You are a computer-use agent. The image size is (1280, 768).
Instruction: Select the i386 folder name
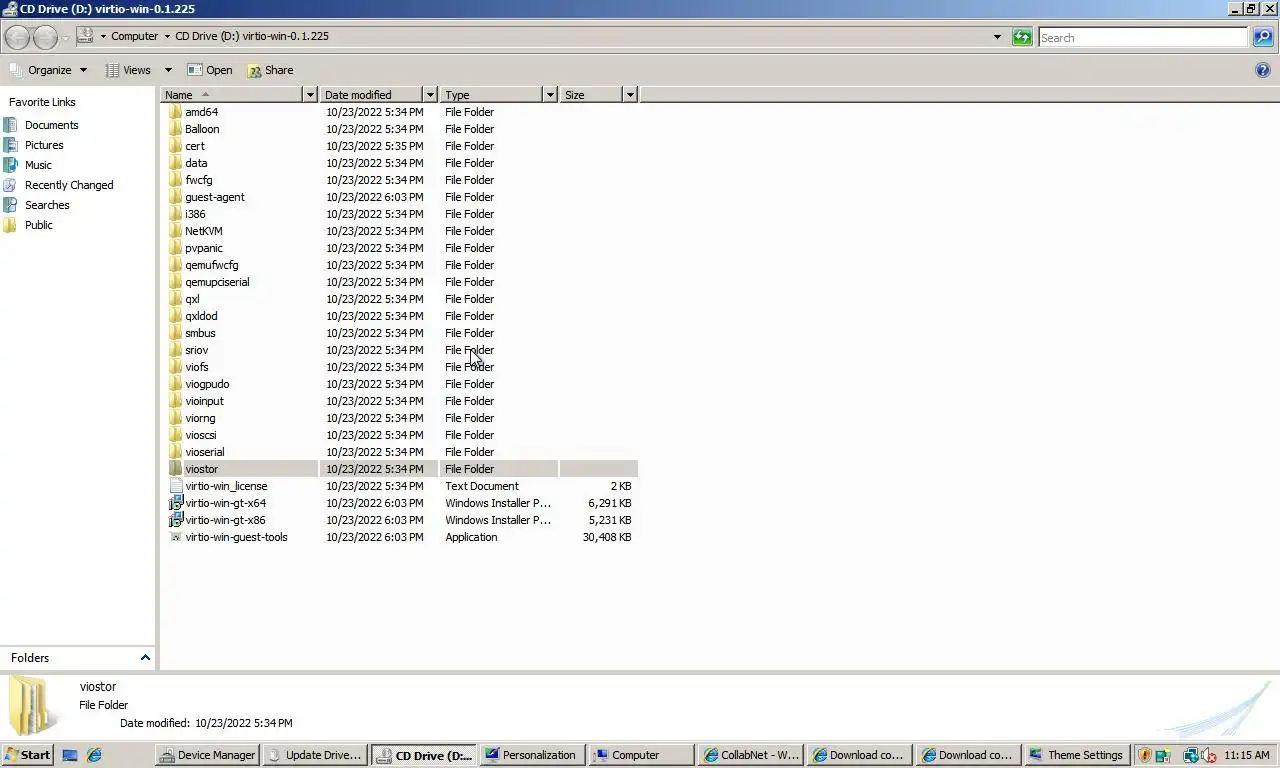pos(195,214)
